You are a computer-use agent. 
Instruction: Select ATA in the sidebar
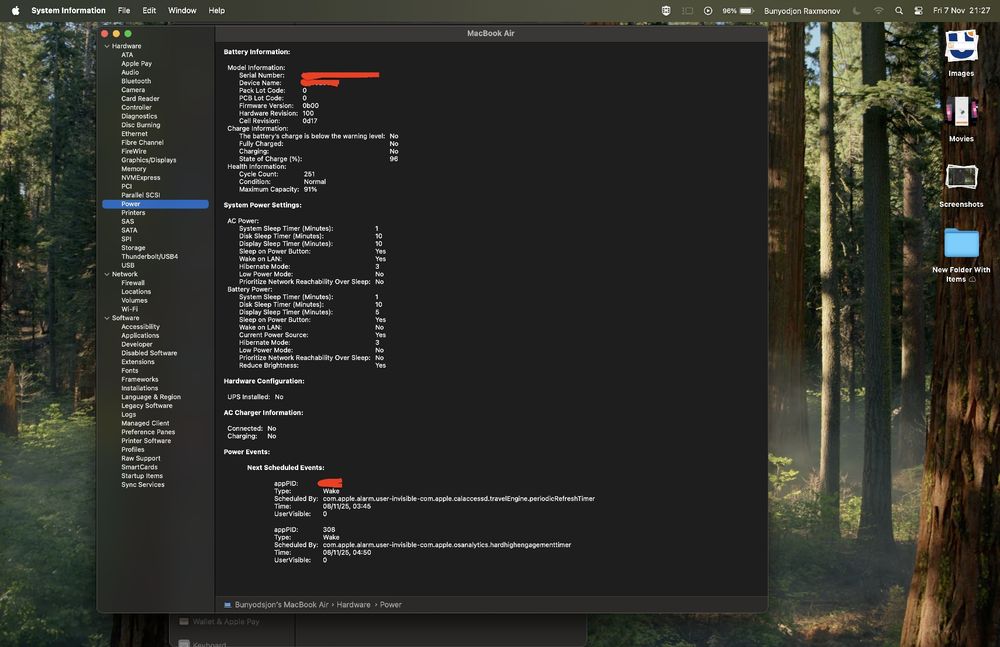tap(127, 55)
